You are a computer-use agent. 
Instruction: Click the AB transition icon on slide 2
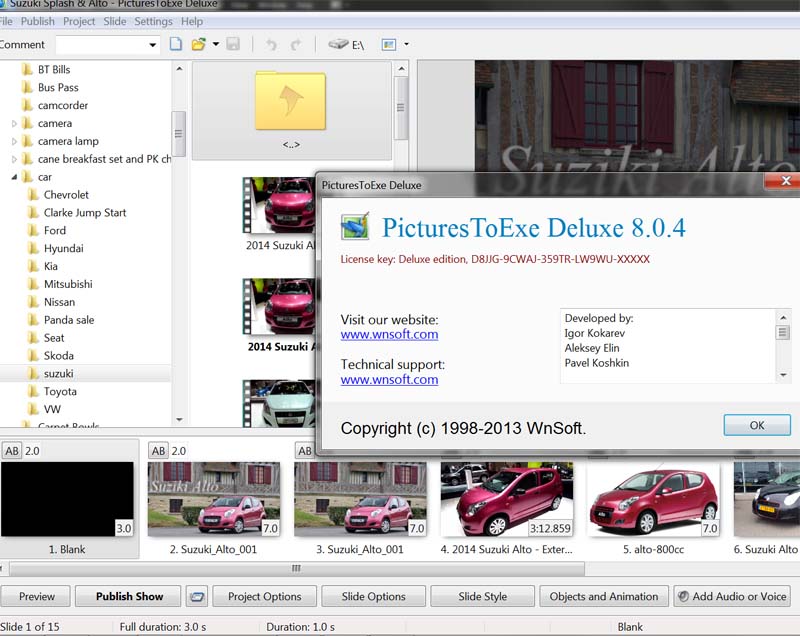coord(158,451)
